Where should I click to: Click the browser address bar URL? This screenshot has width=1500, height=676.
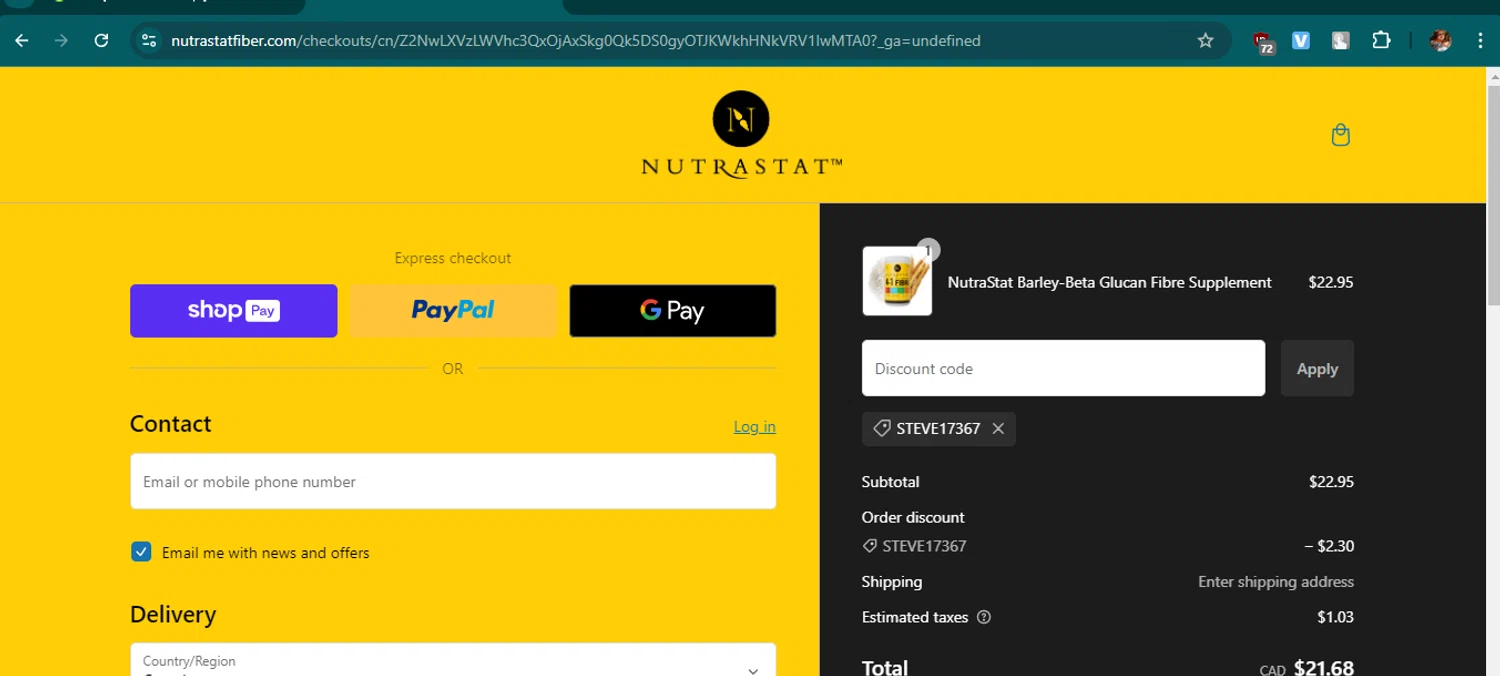coord(576,41)
